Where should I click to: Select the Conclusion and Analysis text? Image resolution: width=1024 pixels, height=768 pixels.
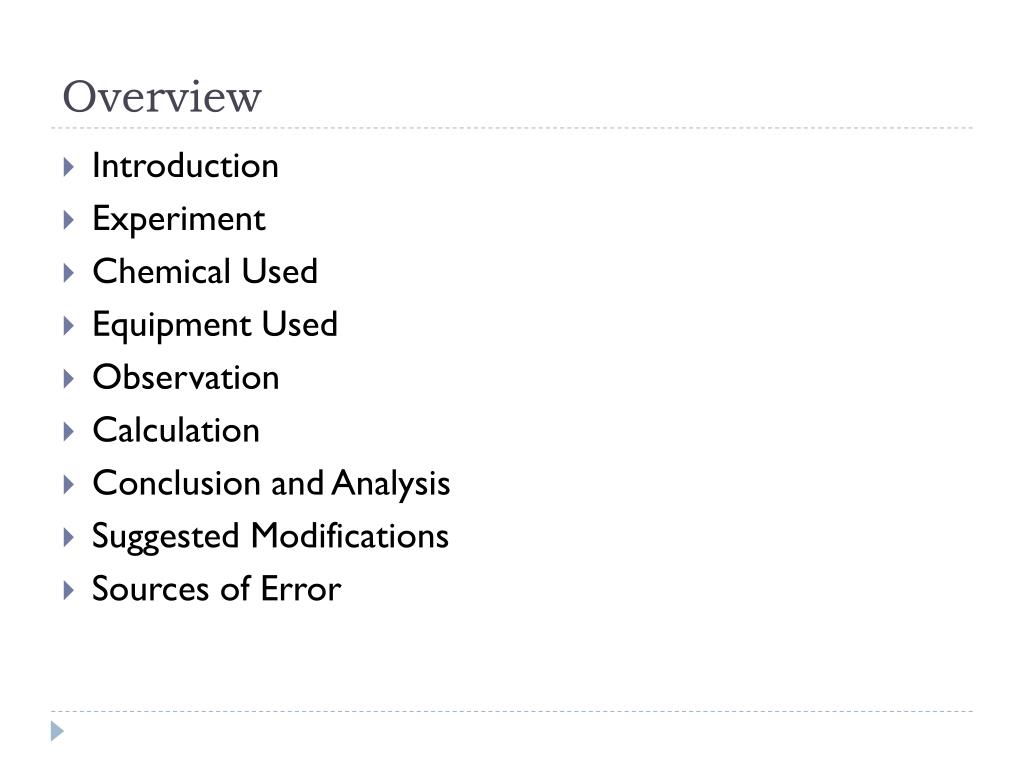272,484
